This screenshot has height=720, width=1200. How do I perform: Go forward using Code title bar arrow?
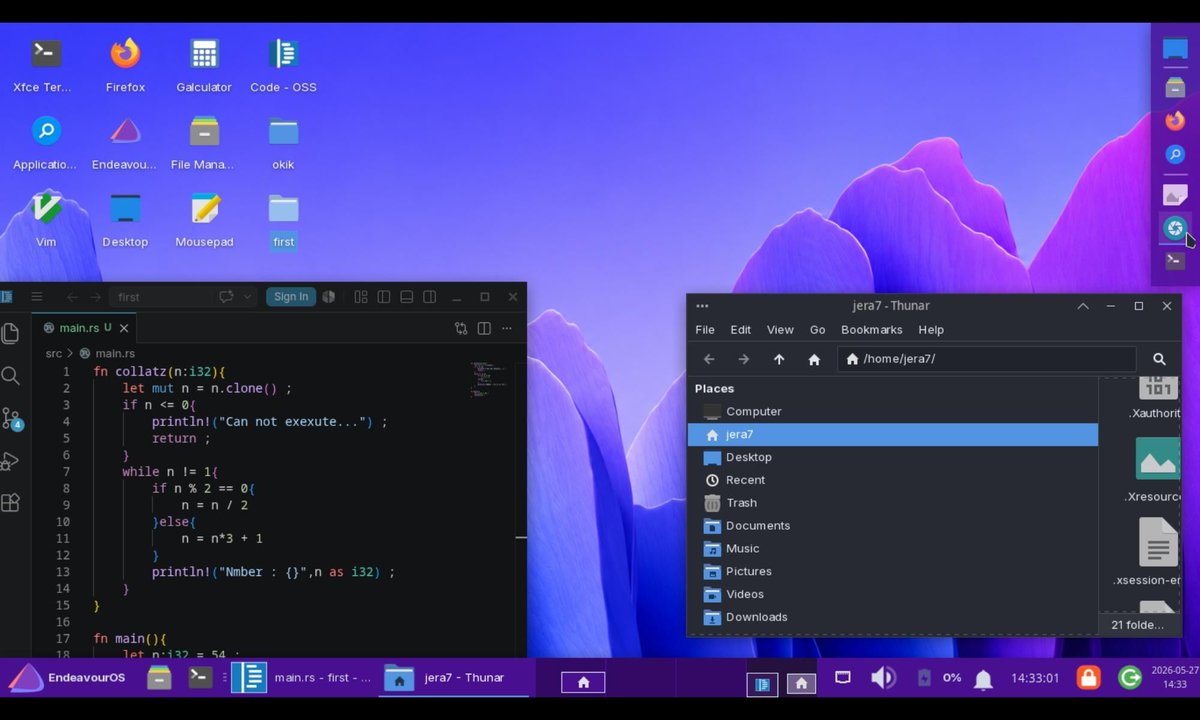pos(96,297)
